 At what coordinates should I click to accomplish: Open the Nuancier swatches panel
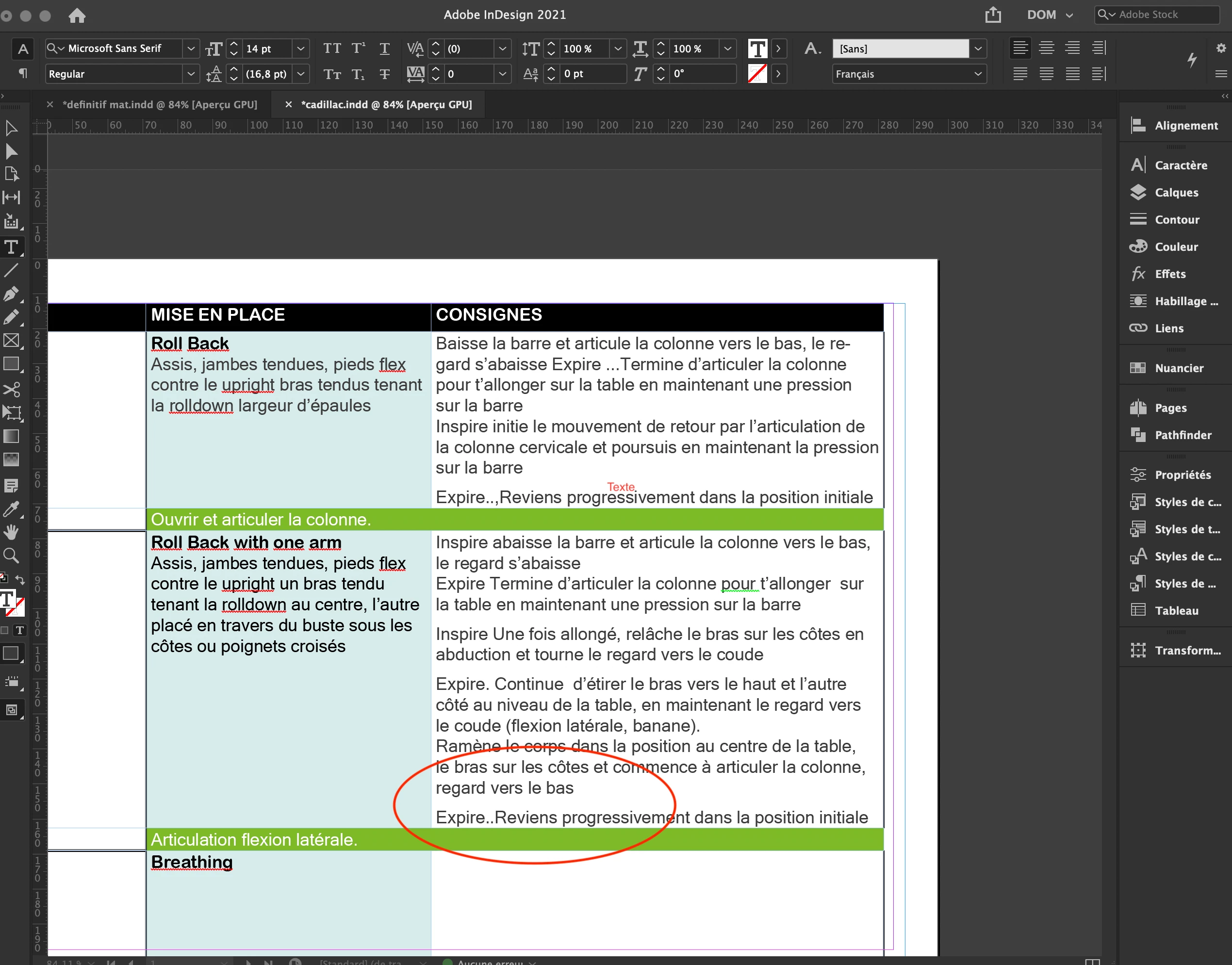click(x=1178, y=368)
